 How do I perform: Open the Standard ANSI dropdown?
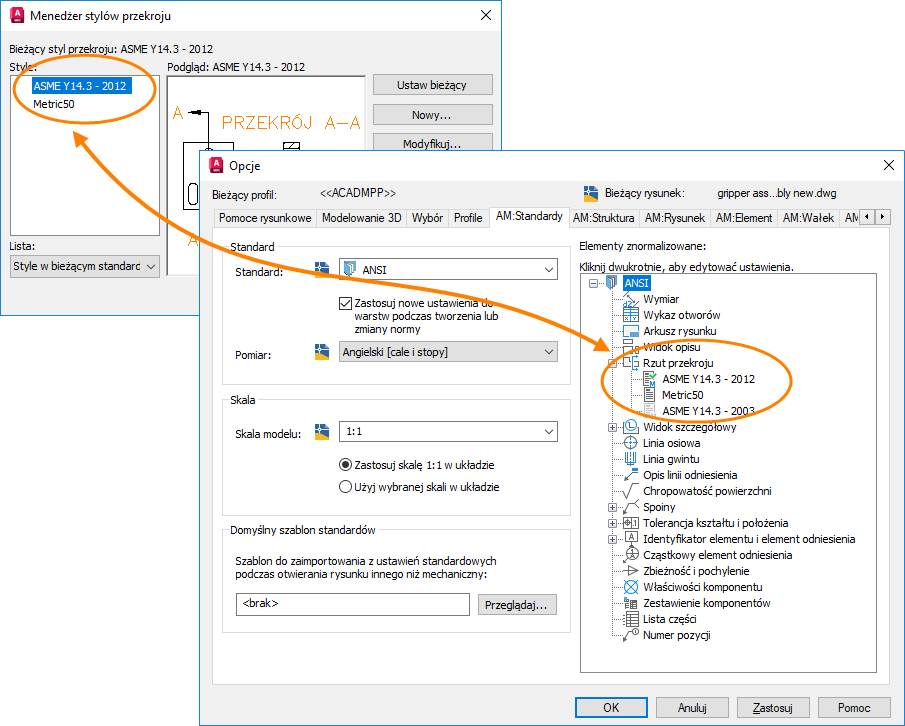tap(448, 270)
